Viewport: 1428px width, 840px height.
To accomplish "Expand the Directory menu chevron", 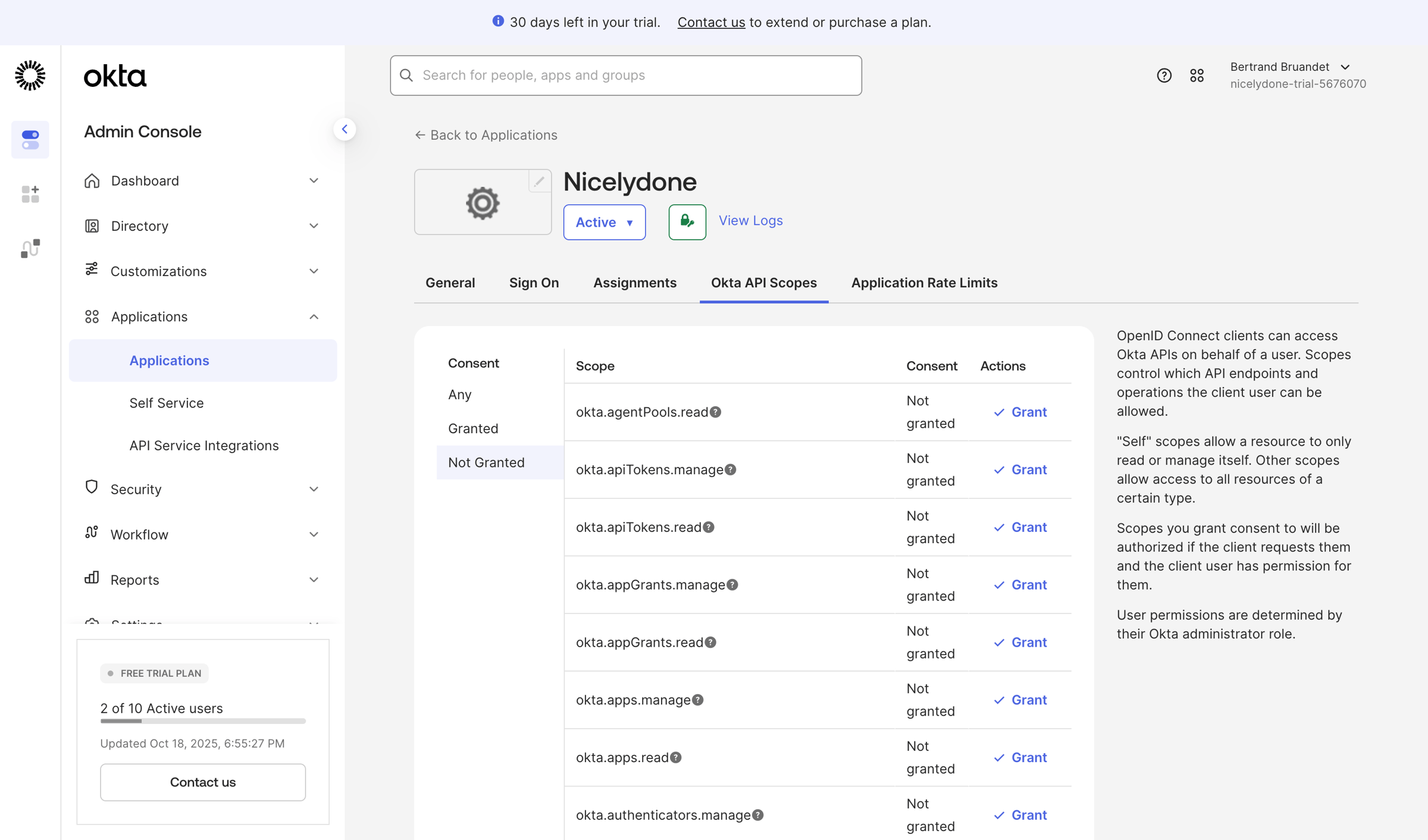I will [x=314, y=226].
